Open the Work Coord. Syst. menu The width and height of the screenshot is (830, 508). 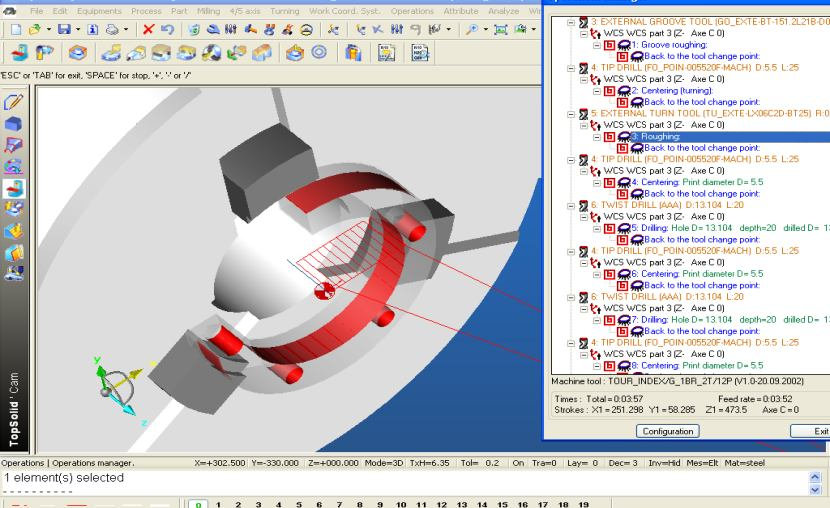(345, 11)
